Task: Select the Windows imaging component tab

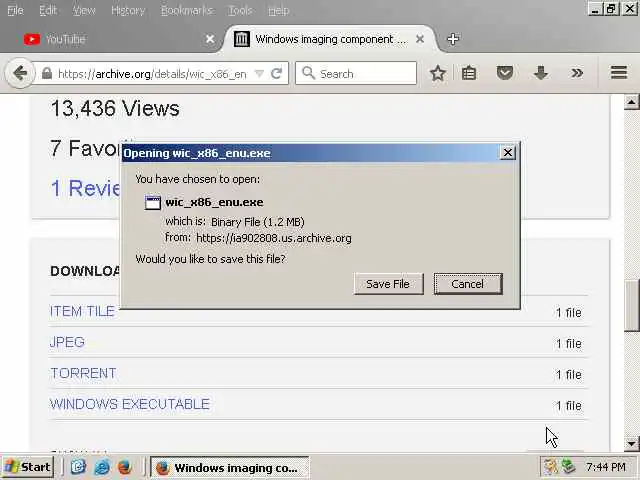Action: (329, 39)
